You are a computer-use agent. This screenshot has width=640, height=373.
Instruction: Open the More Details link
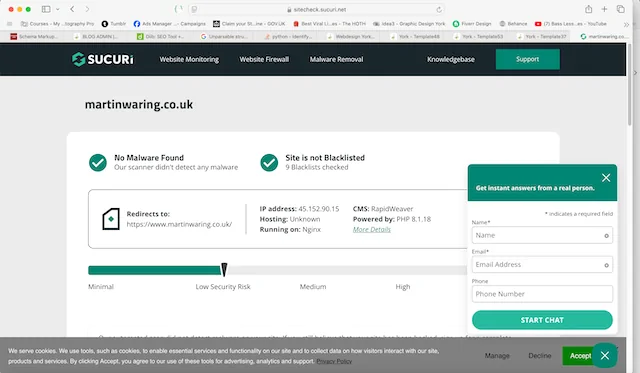[371, 229]
